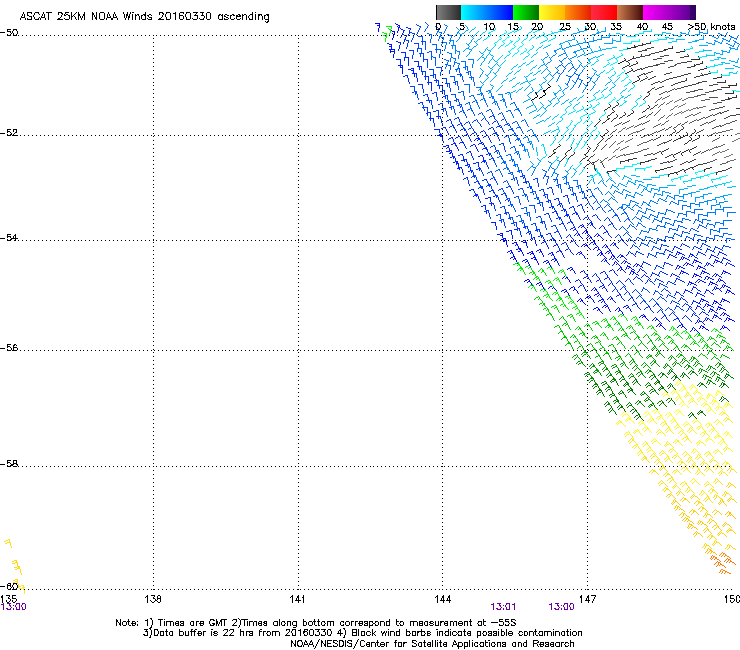Click the yellow 20-25 knots color segment
This screenshot has height=650, width=740.
coord(552,12)
